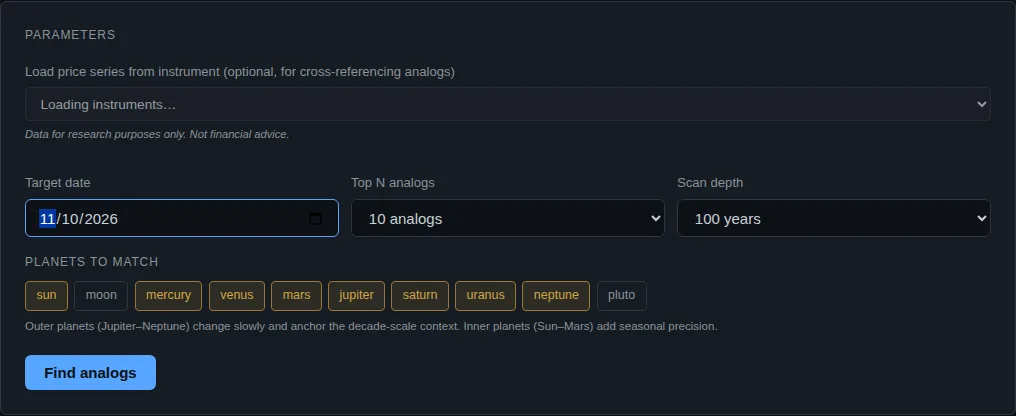Deselect the neptune planet chip
Screen dimensions: 1016x416
[556, 295]
